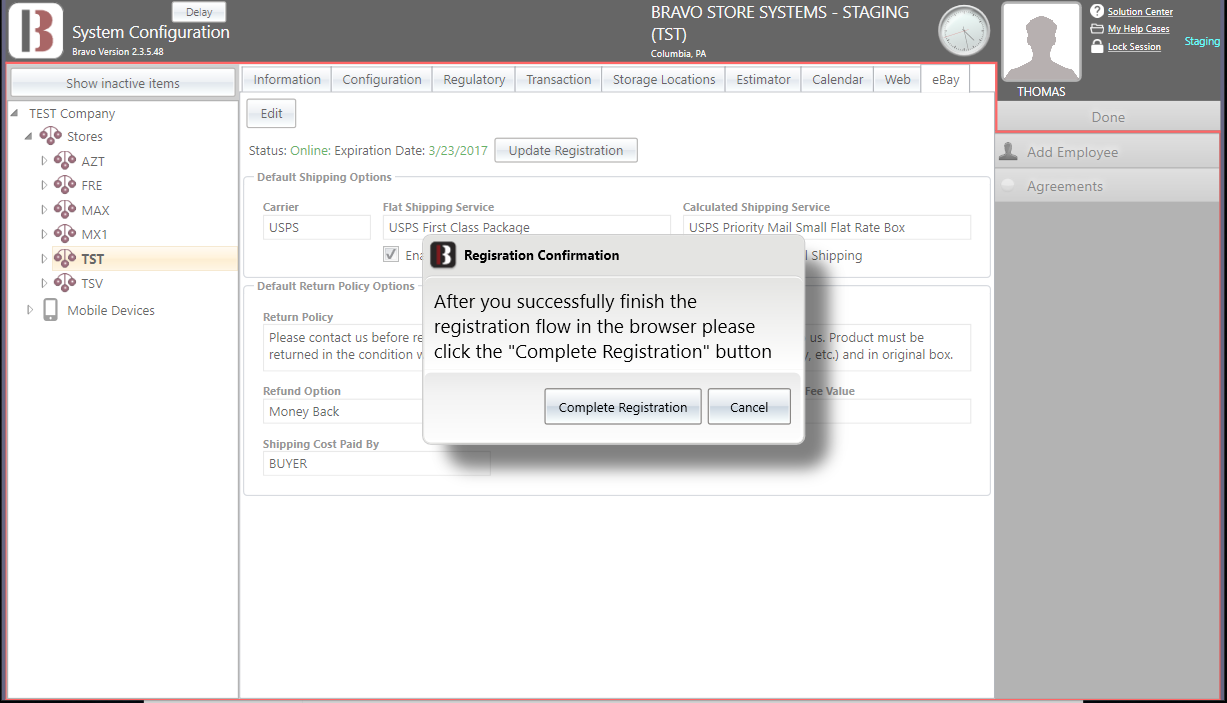Switch to the Estimator tab
The height and width of the screenshot is (703, 1227).
(764, 79)
